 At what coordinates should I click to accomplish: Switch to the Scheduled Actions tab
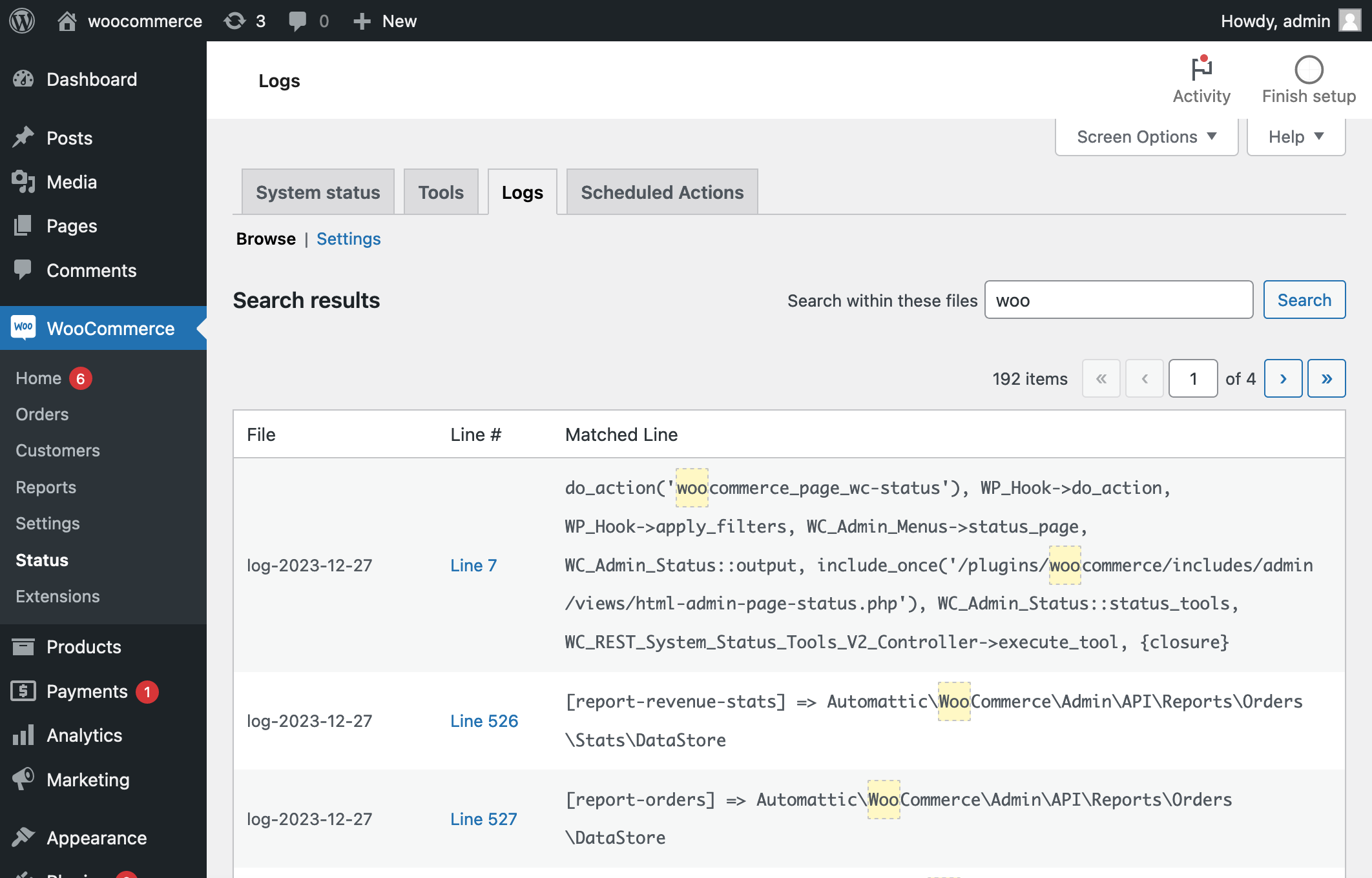(x=661, y=192)
